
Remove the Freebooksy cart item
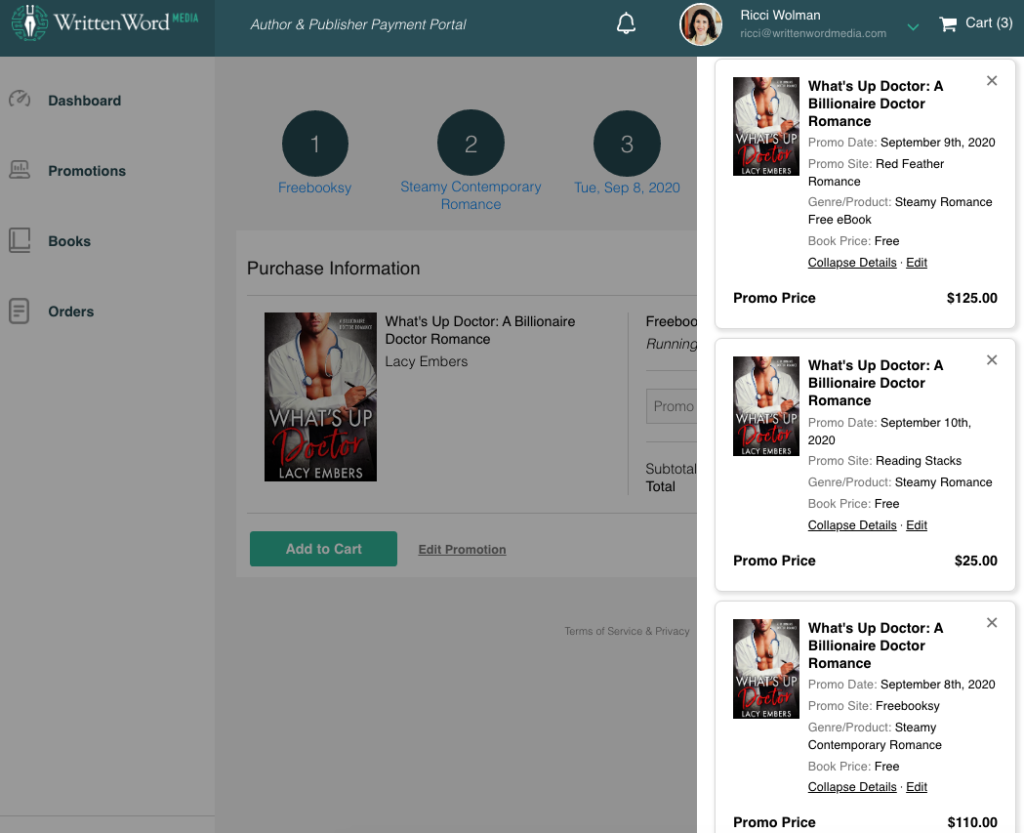[x=991, y=623]
